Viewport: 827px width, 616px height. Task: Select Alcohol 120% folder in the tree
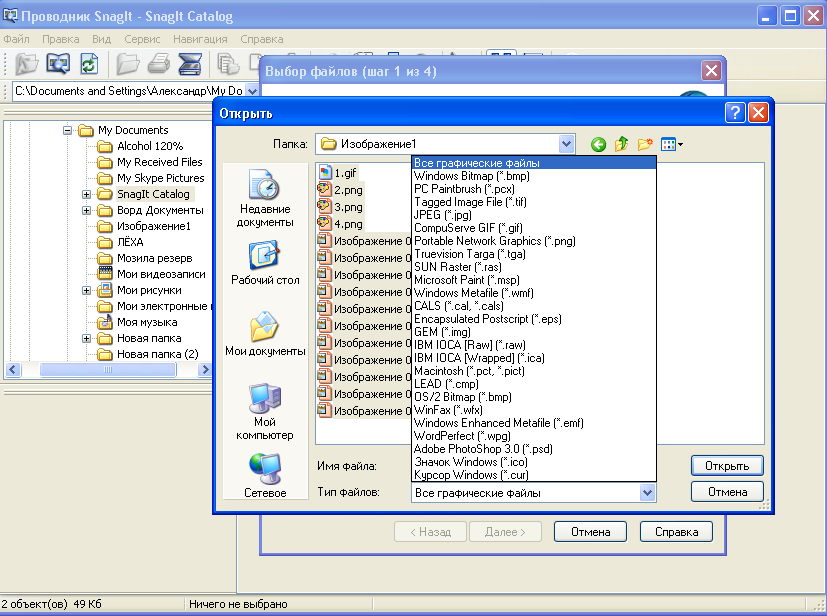click(150, 146)
